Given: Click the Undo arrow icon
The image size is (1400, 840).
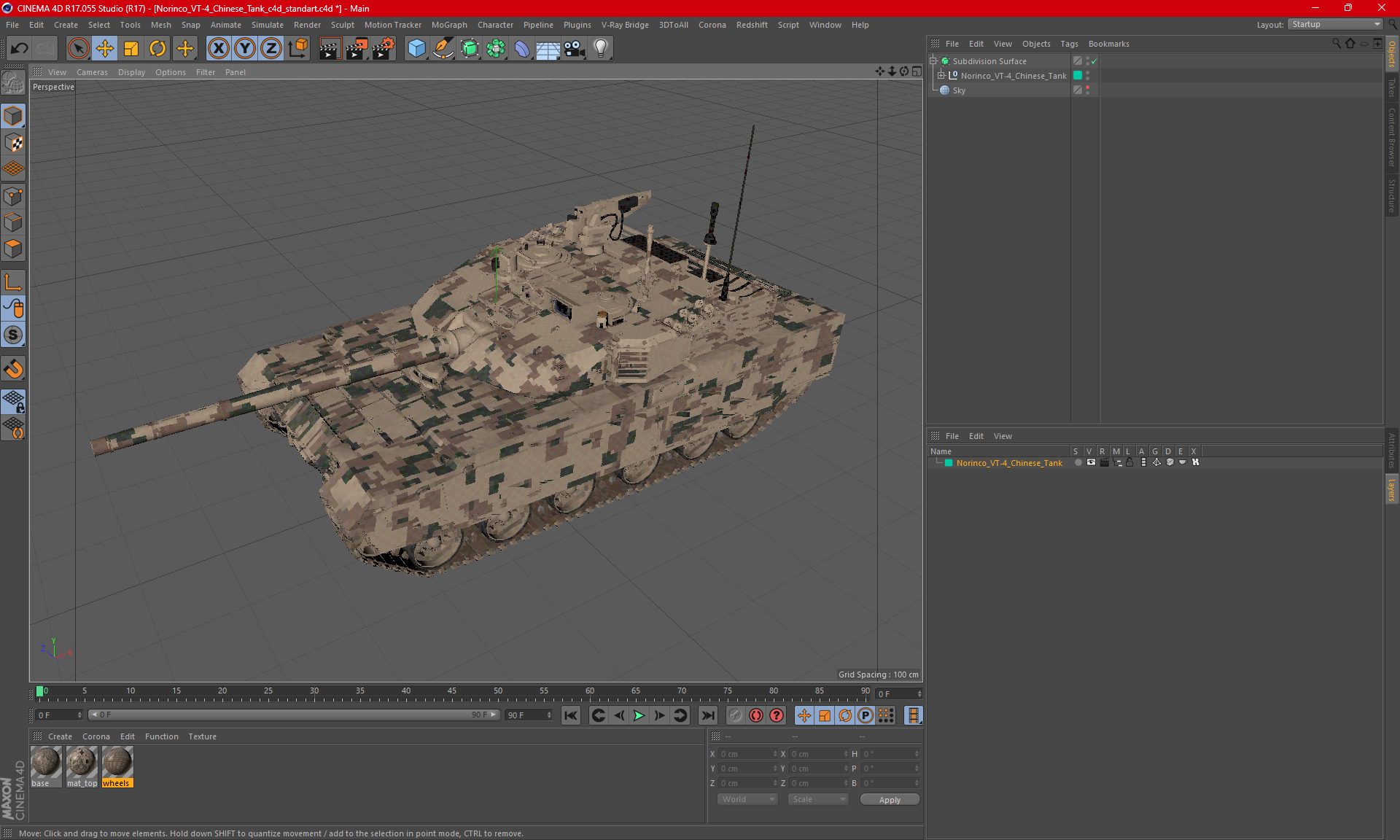Looking at the screenshot, I should 20,49.
